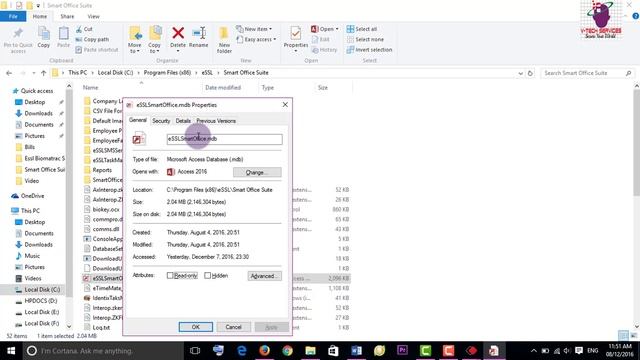This screenshot has width=640, height=360.
Task: Open Microsoft Edge from taskbar
Action: pos(242,351)
